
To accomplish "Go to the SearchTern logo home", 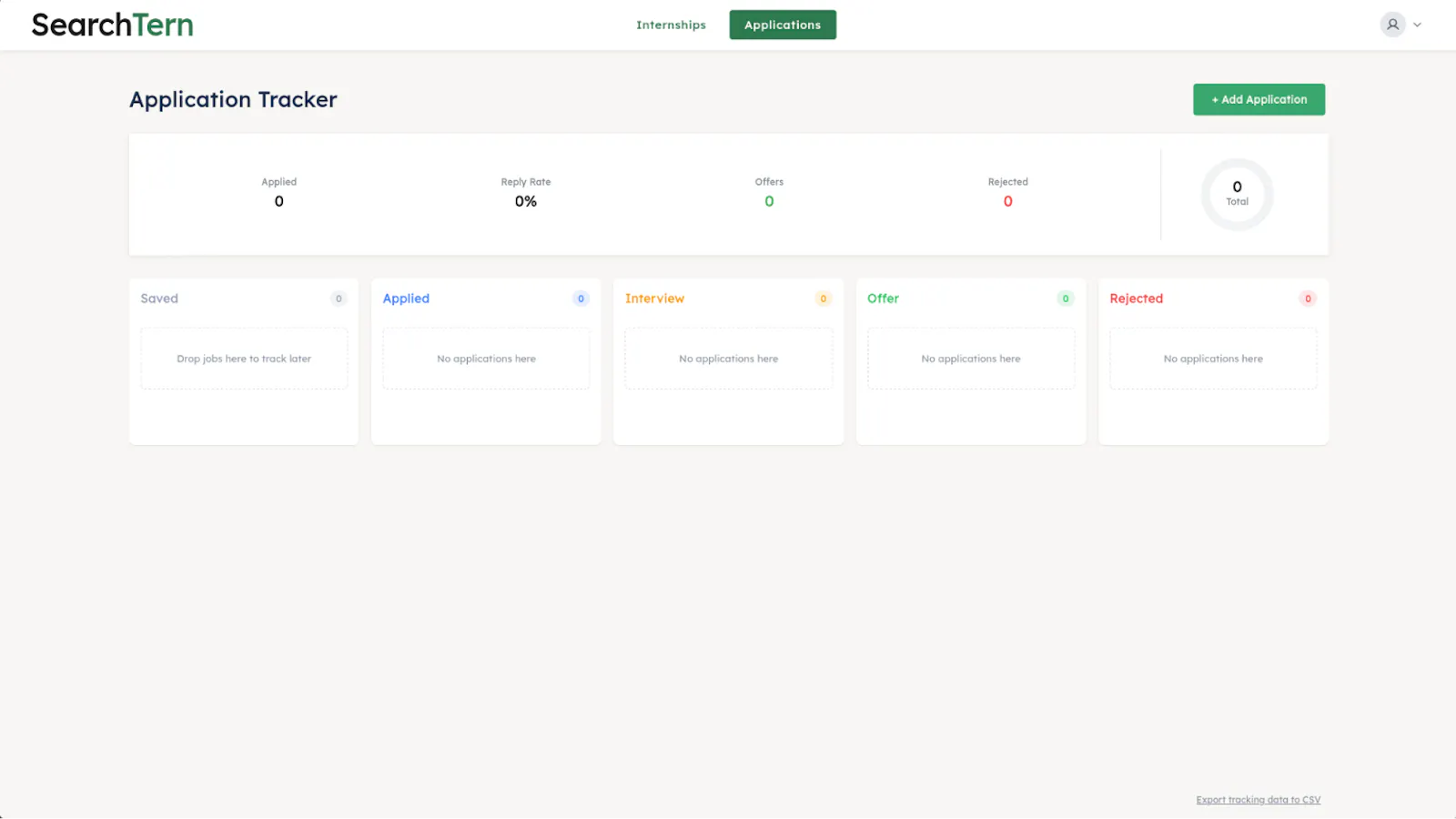I will pyautogui.click(x=113, y=25).
